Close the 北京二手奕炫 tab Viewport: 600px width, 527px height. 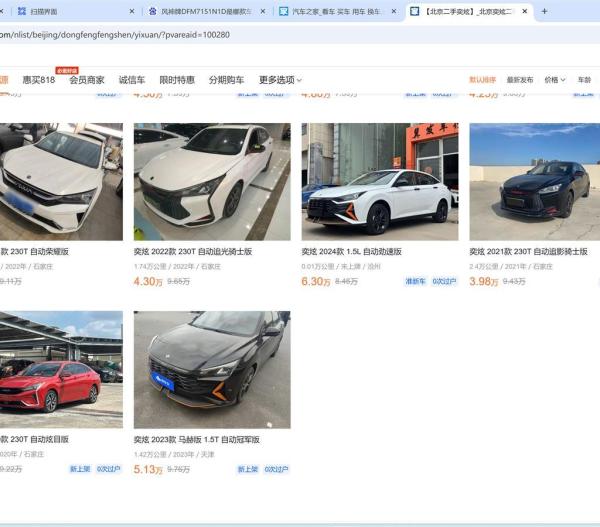coord(525,11)
